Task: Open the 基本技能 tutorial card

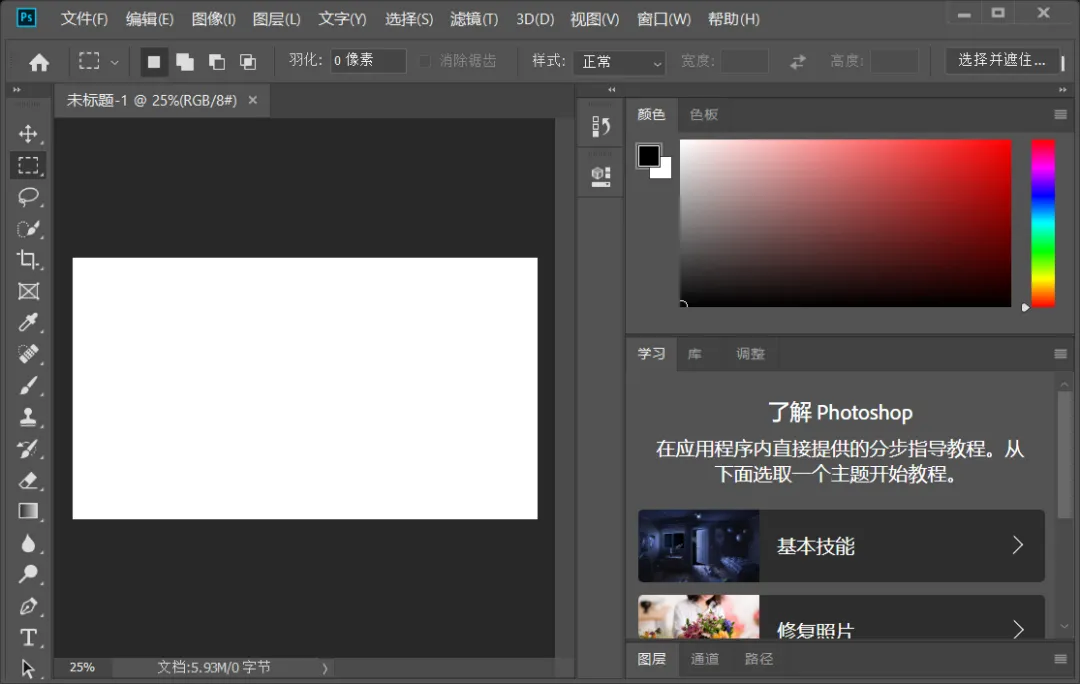Action: tap(841, 546)
